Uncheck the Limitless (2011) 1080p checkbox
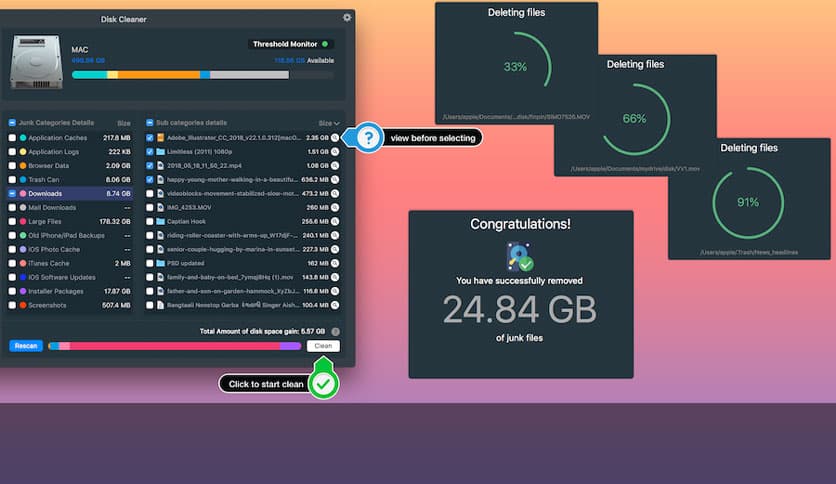Image resolution: width=836 pixels, height=484 pixels. [150, 151]
